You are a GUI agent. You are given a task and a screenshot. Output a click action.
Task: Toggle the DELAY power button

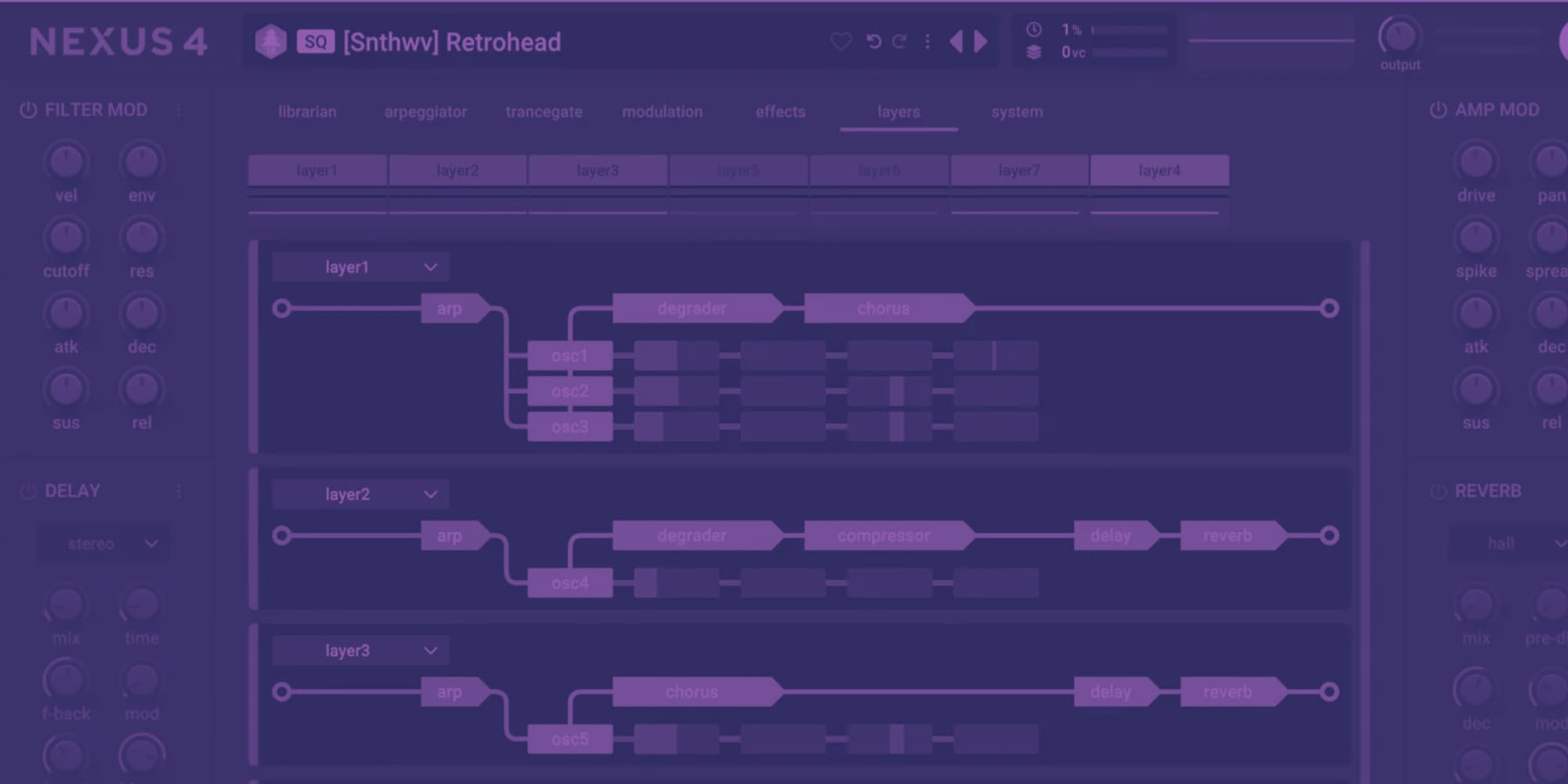28,491
